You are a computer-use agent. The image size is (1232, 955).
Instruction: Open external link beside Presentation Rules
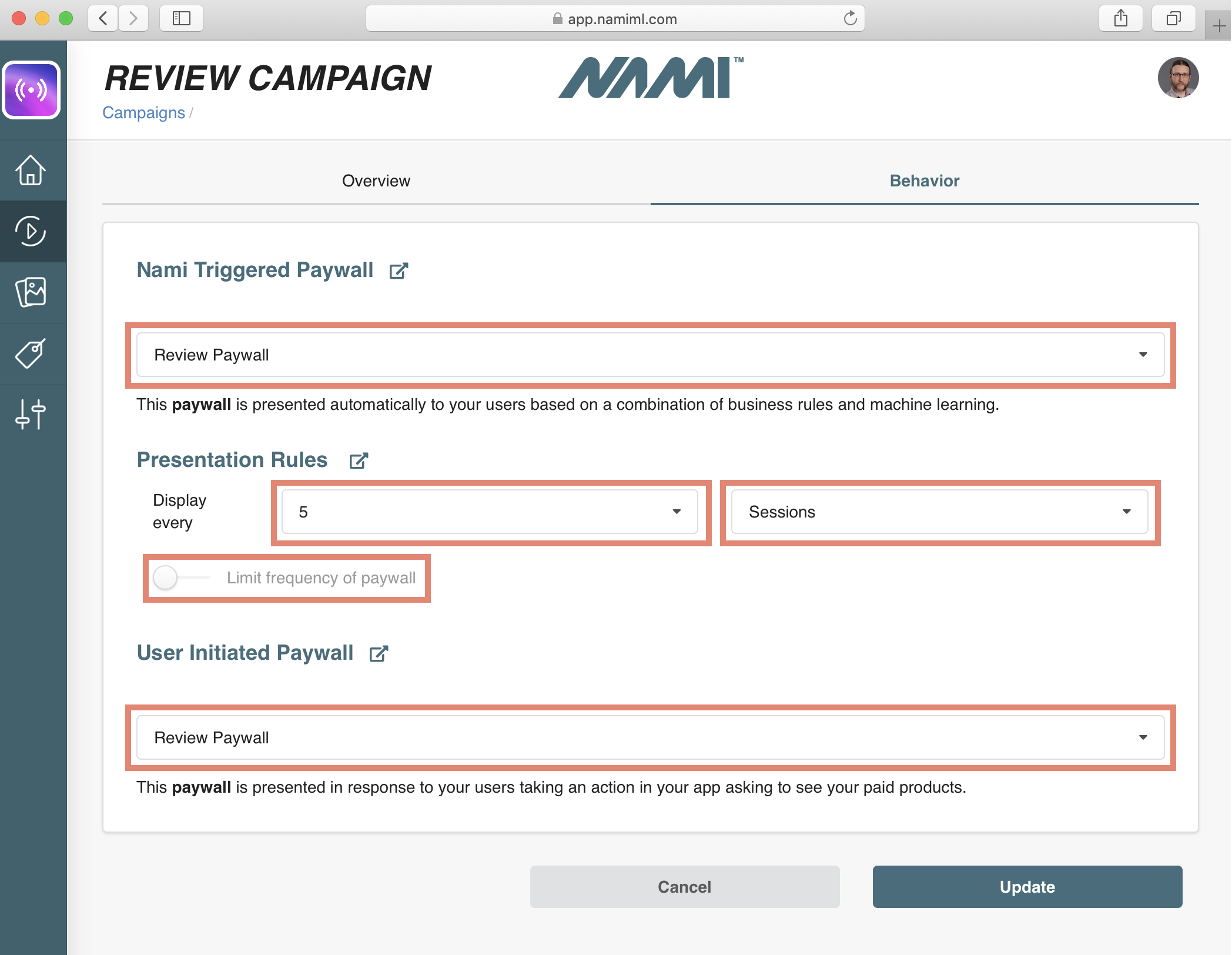[359, 461]
